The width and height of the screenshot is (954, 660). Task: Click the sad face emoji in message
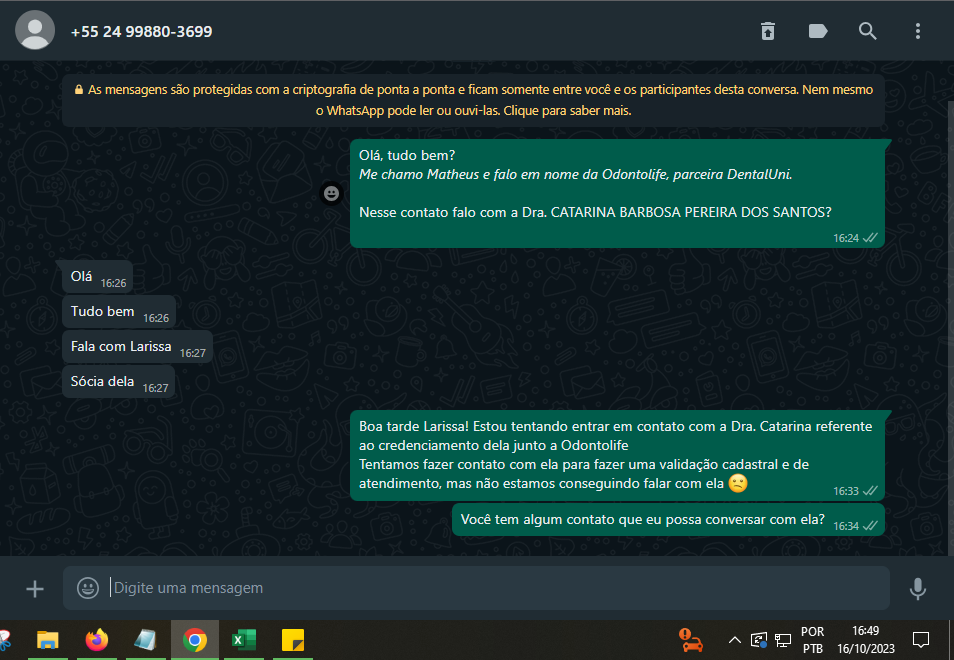[x=738, y=484]
